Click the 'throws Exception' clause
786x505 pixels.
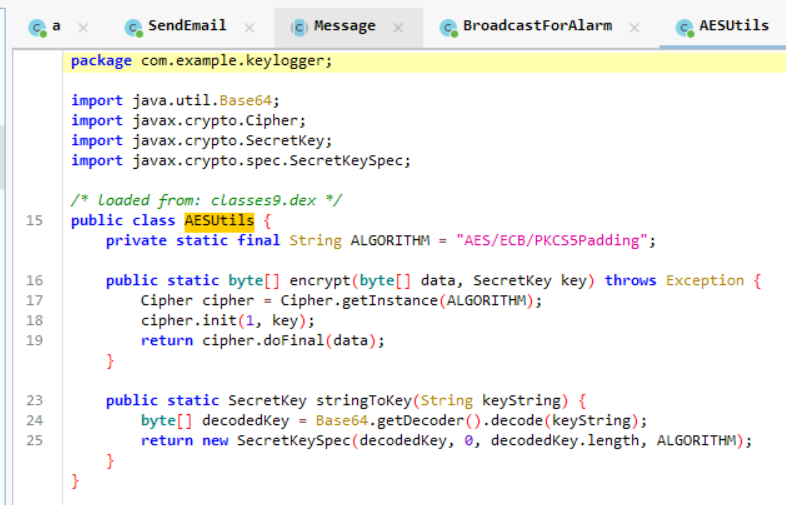(674, 281)
